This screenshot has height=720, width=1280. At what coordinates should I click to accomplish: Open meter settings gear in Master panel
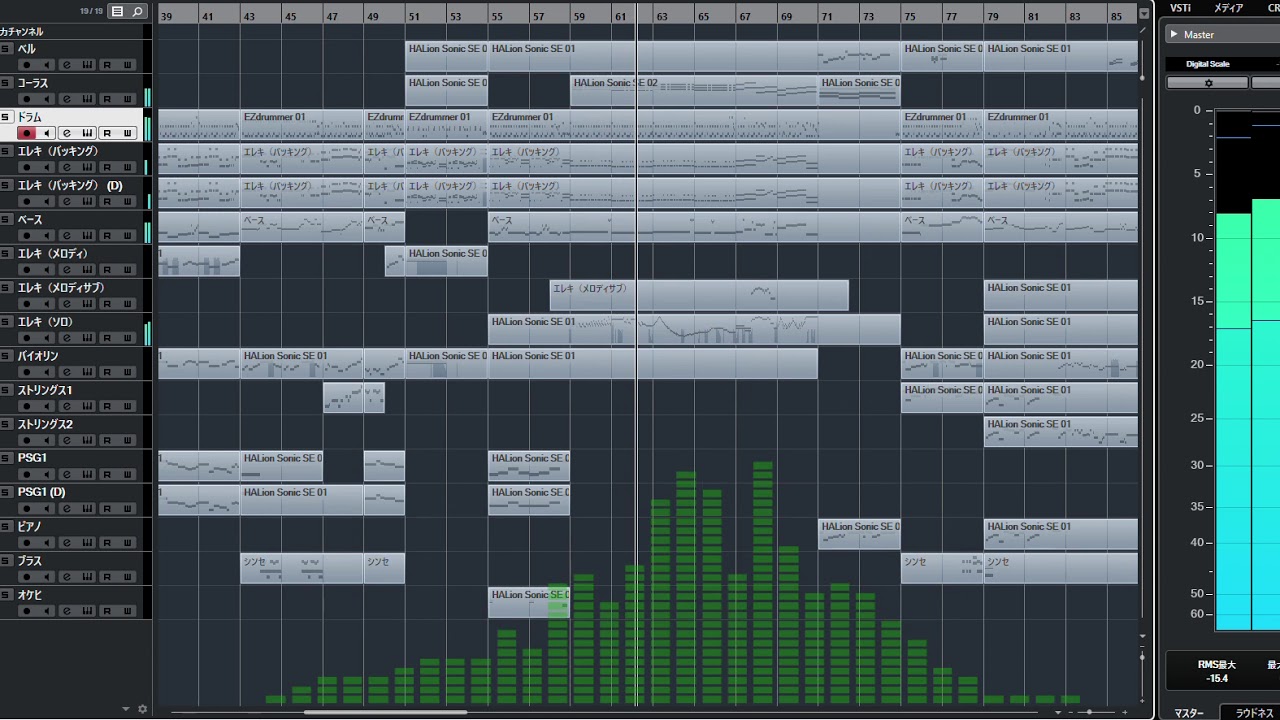tap(1208, 83)
